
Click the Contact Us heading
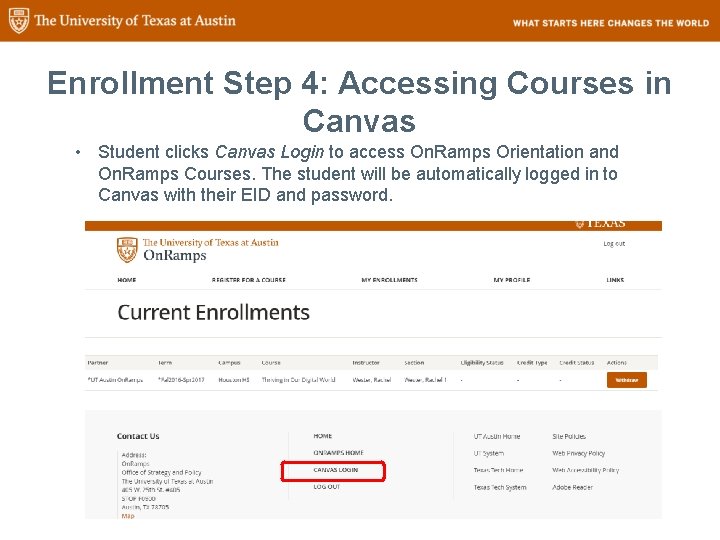(138, 436)
